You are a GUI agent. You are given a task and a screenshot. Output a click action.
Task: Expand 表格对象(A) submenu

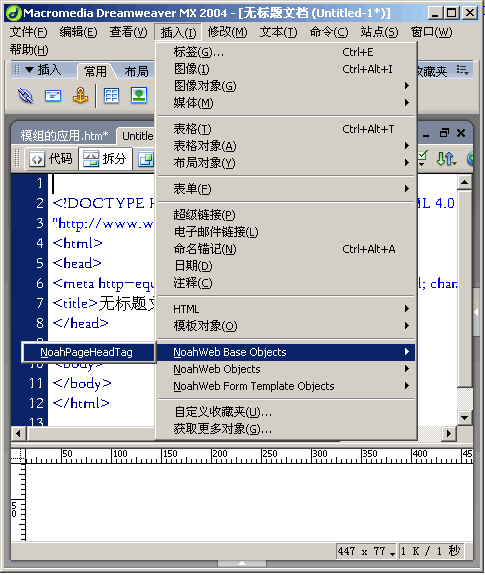[287, 146]
